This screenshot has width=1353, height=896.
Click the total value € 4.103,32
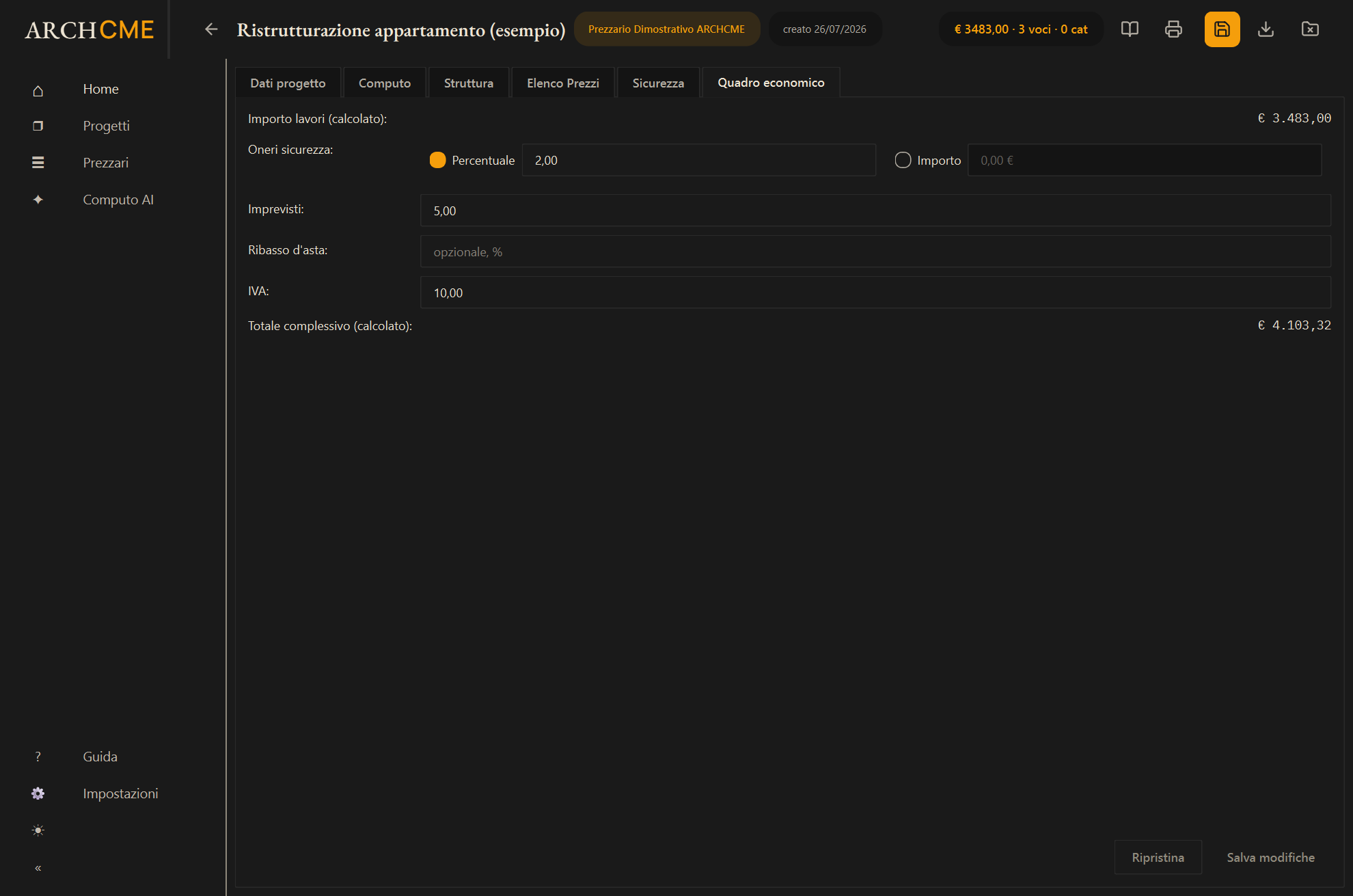point(1294,325)
